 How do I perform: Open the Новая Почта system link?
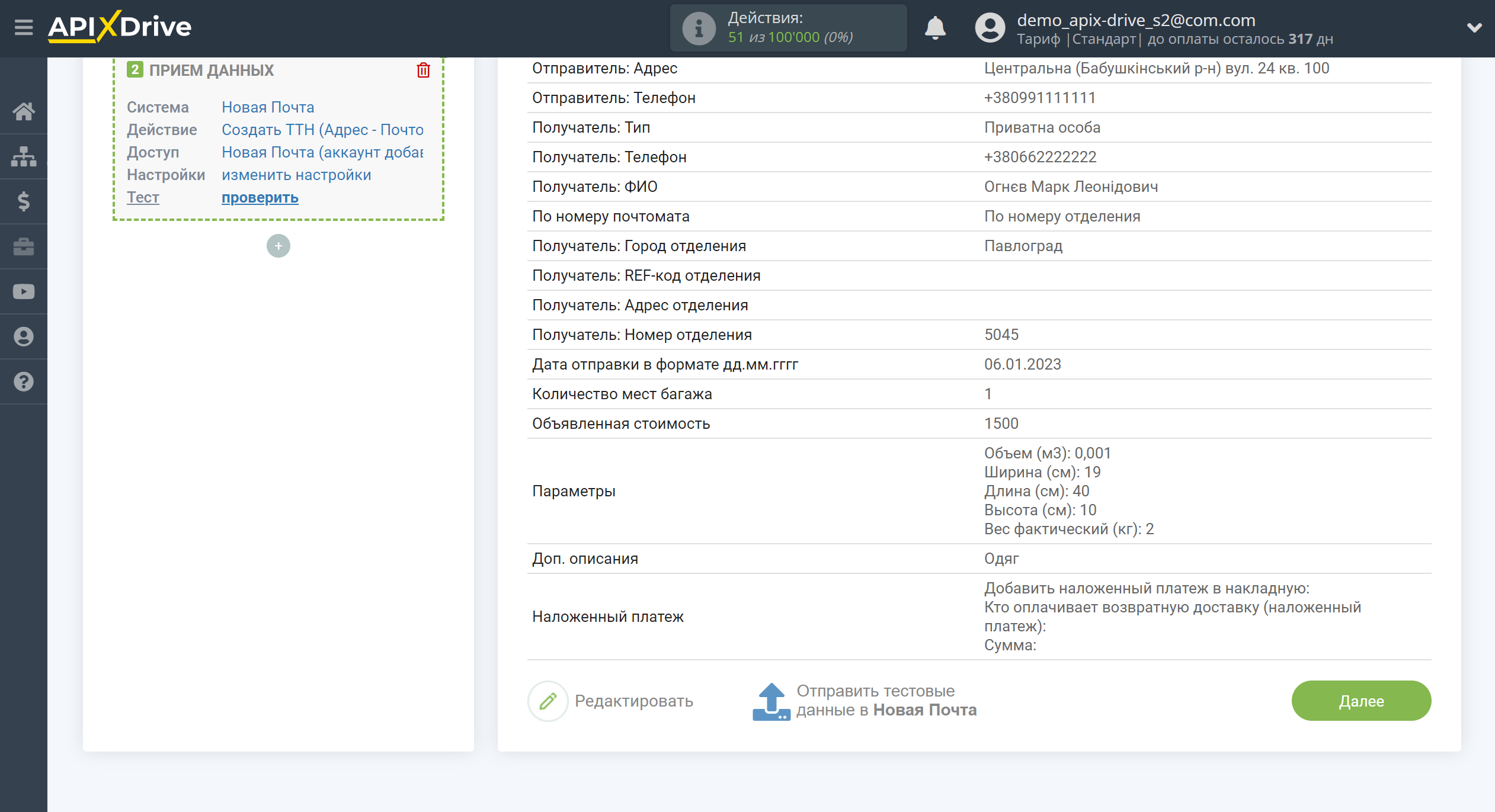coord(268,107)
